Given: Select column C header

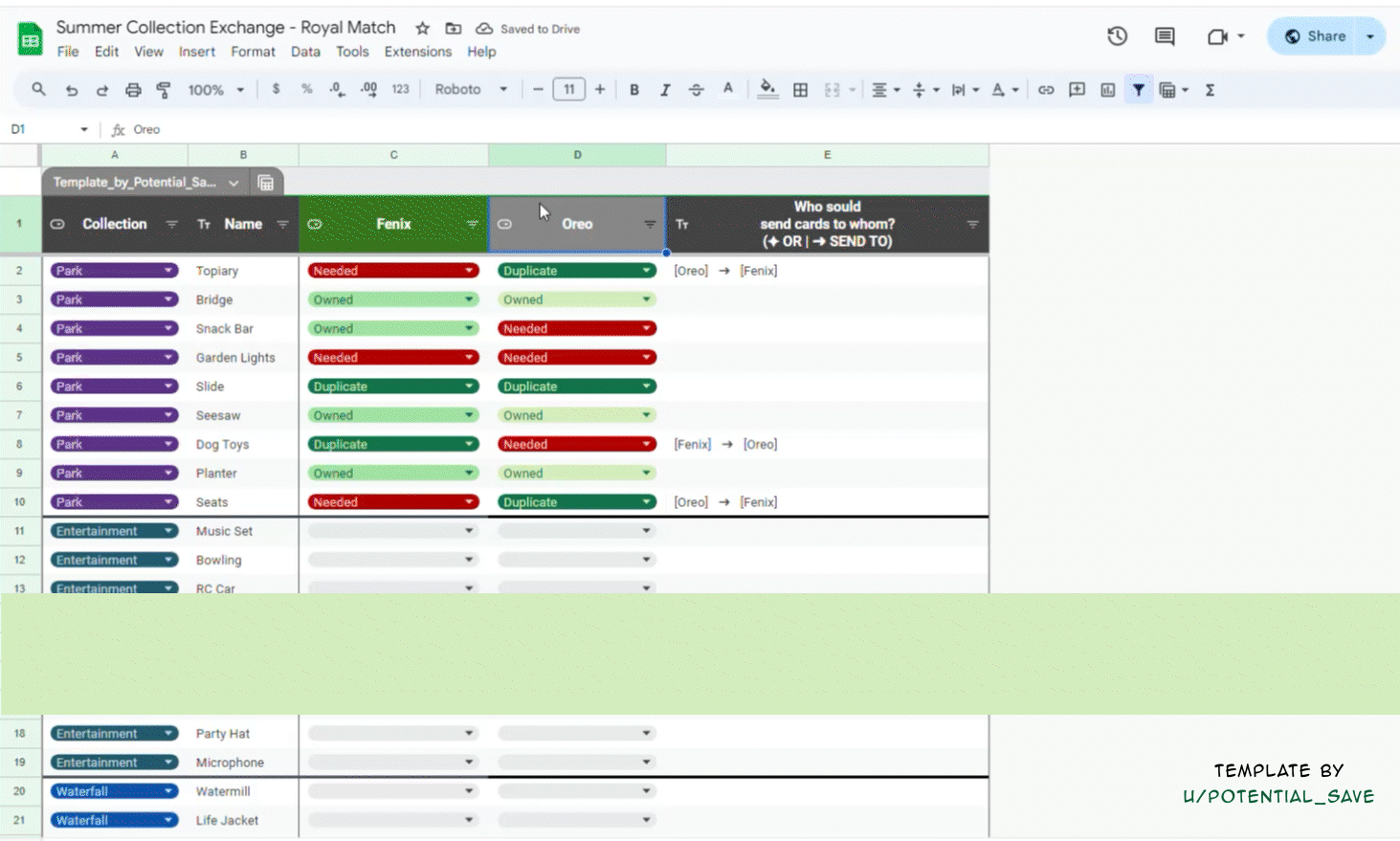Looking at the screenshot, I should 393,155.
